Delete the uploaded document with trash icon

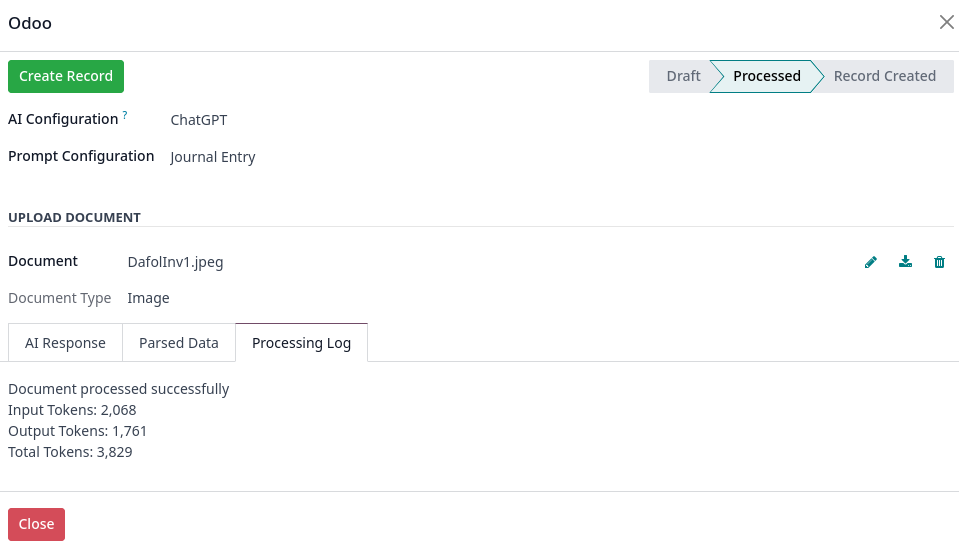tap(939, 262)
